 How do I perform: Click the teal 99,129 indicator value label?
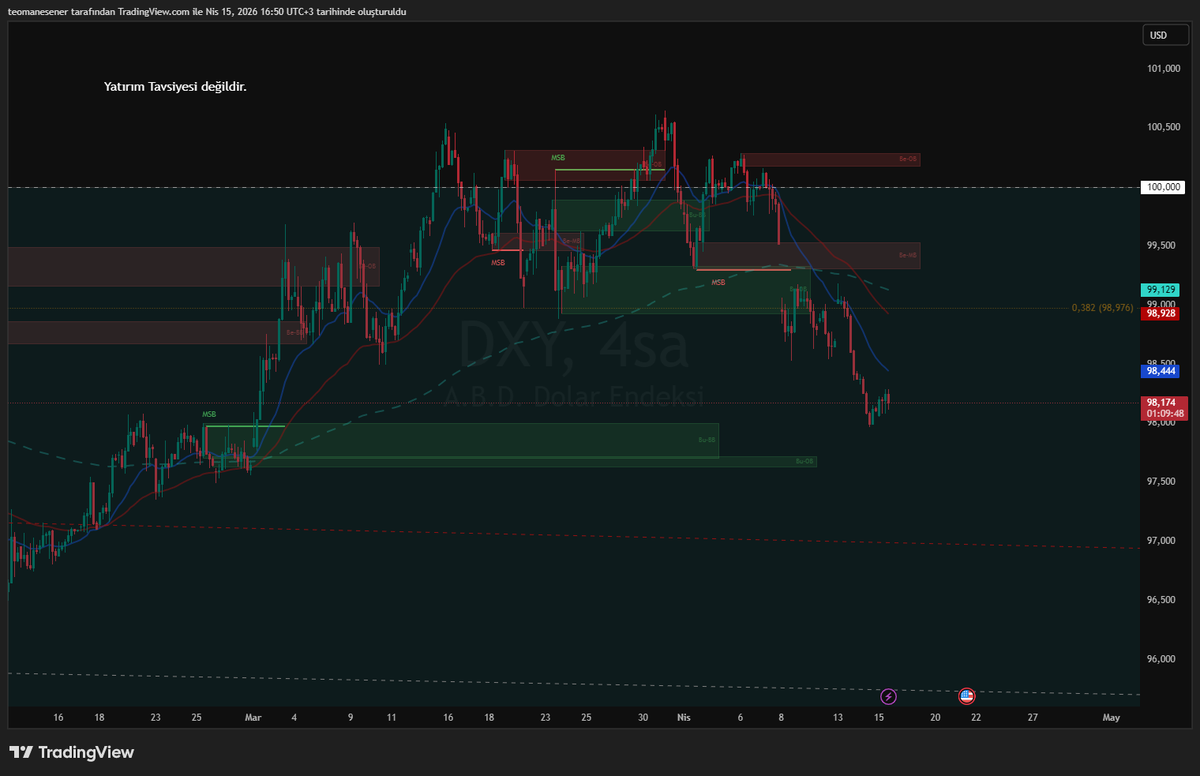1161,288
